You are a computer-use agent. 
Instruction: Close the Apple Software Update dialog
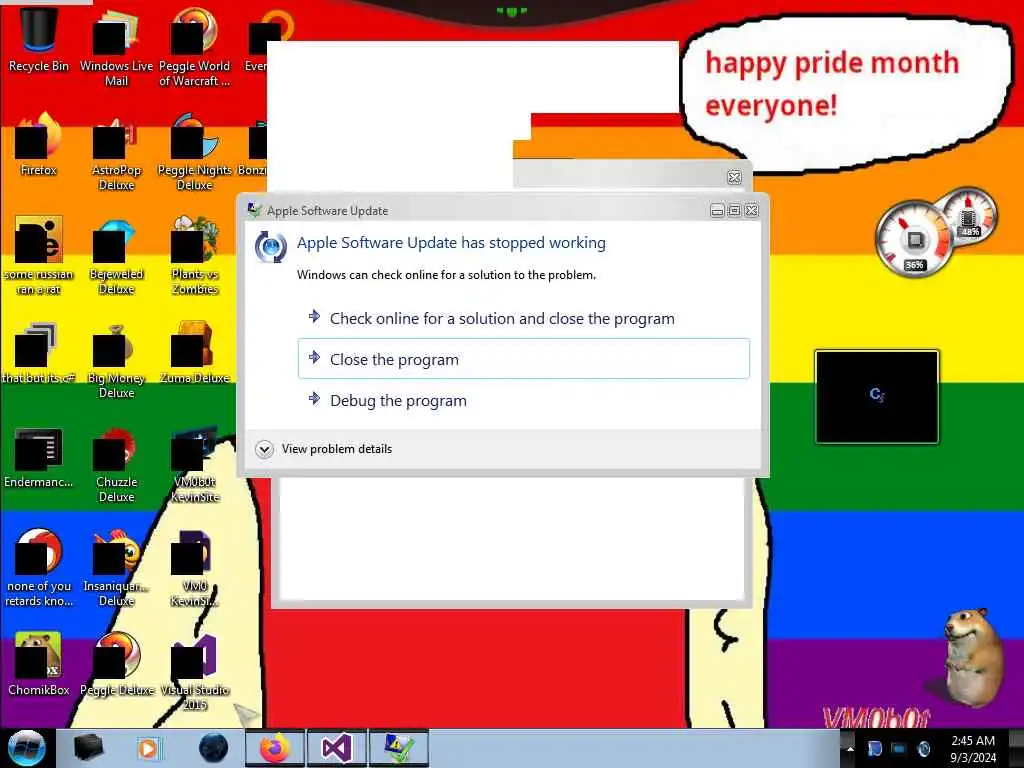point(752,210)
